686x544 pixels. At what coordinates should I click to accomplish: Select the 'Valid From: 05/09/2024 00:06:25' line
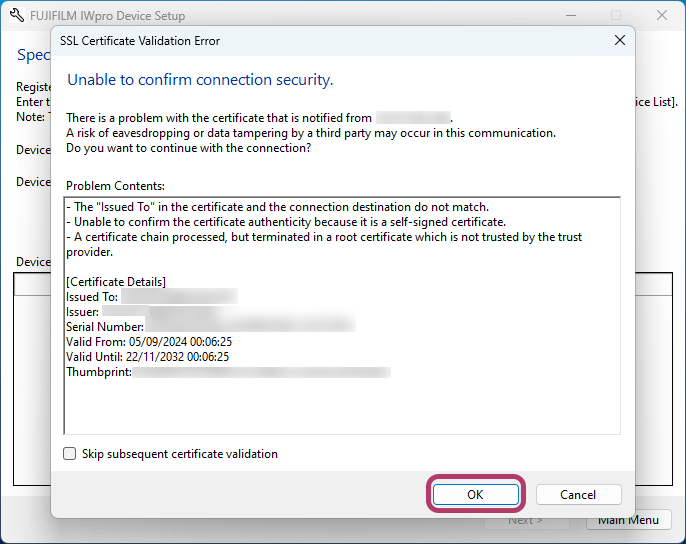pos(149,341)
